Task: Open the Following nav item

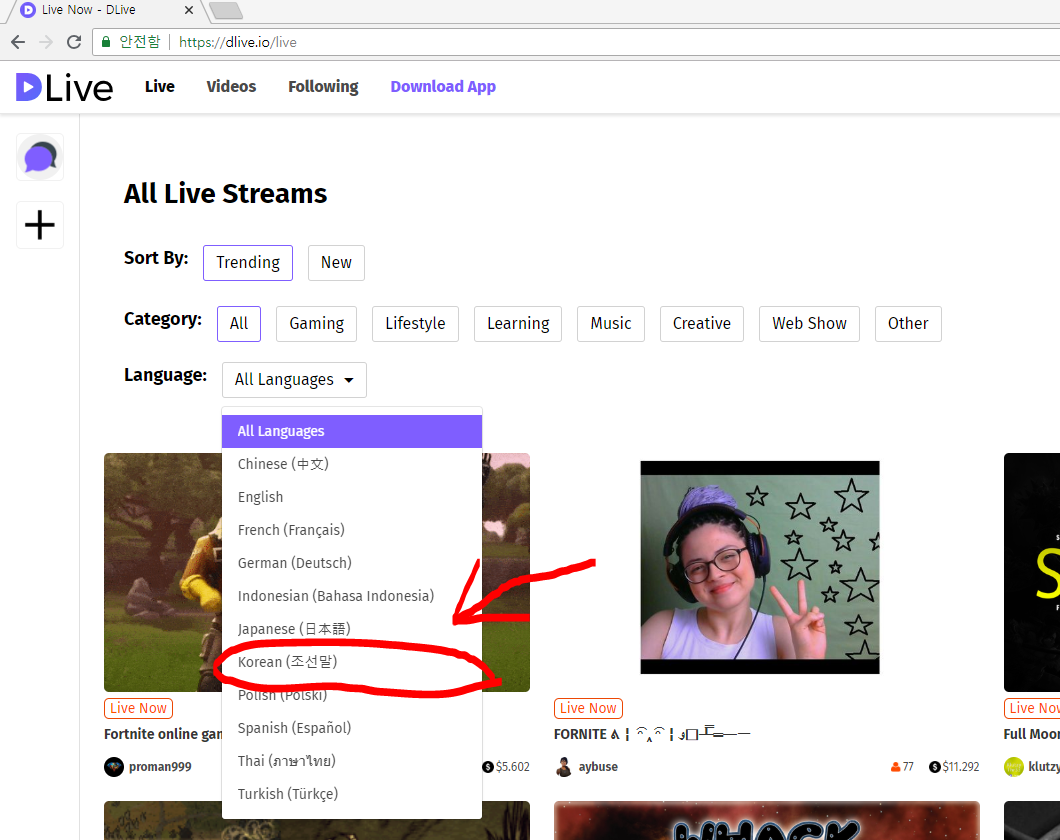Action: click(x=323, y=87)
